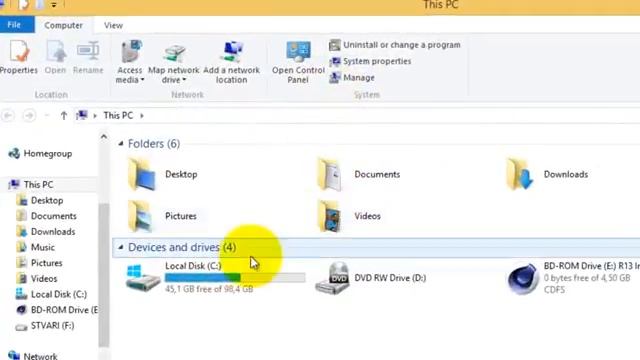Select the BD-ROM Drive (E:) icon

[x=522, y=278]
